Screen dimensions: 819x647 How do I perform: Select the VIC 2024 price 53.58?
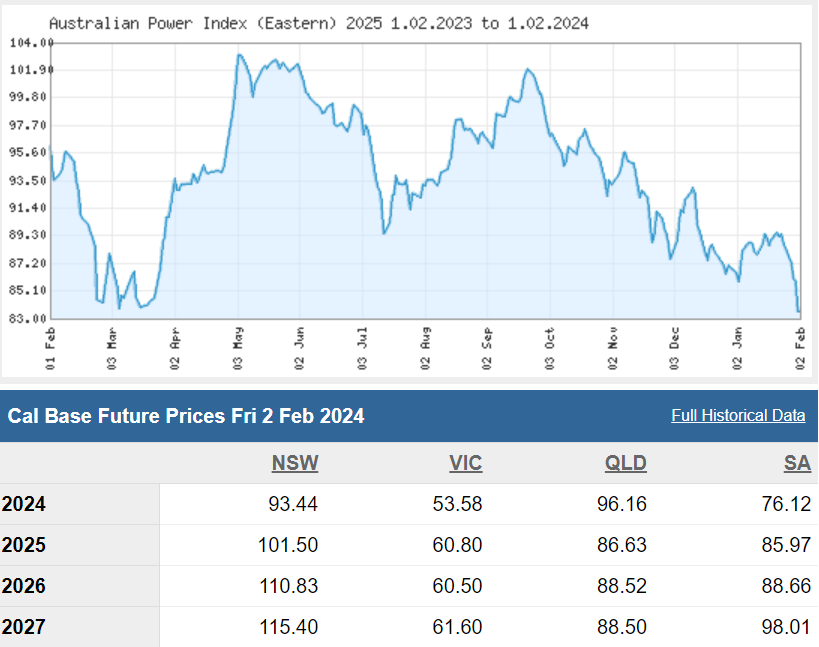click(x=457, y=504)
